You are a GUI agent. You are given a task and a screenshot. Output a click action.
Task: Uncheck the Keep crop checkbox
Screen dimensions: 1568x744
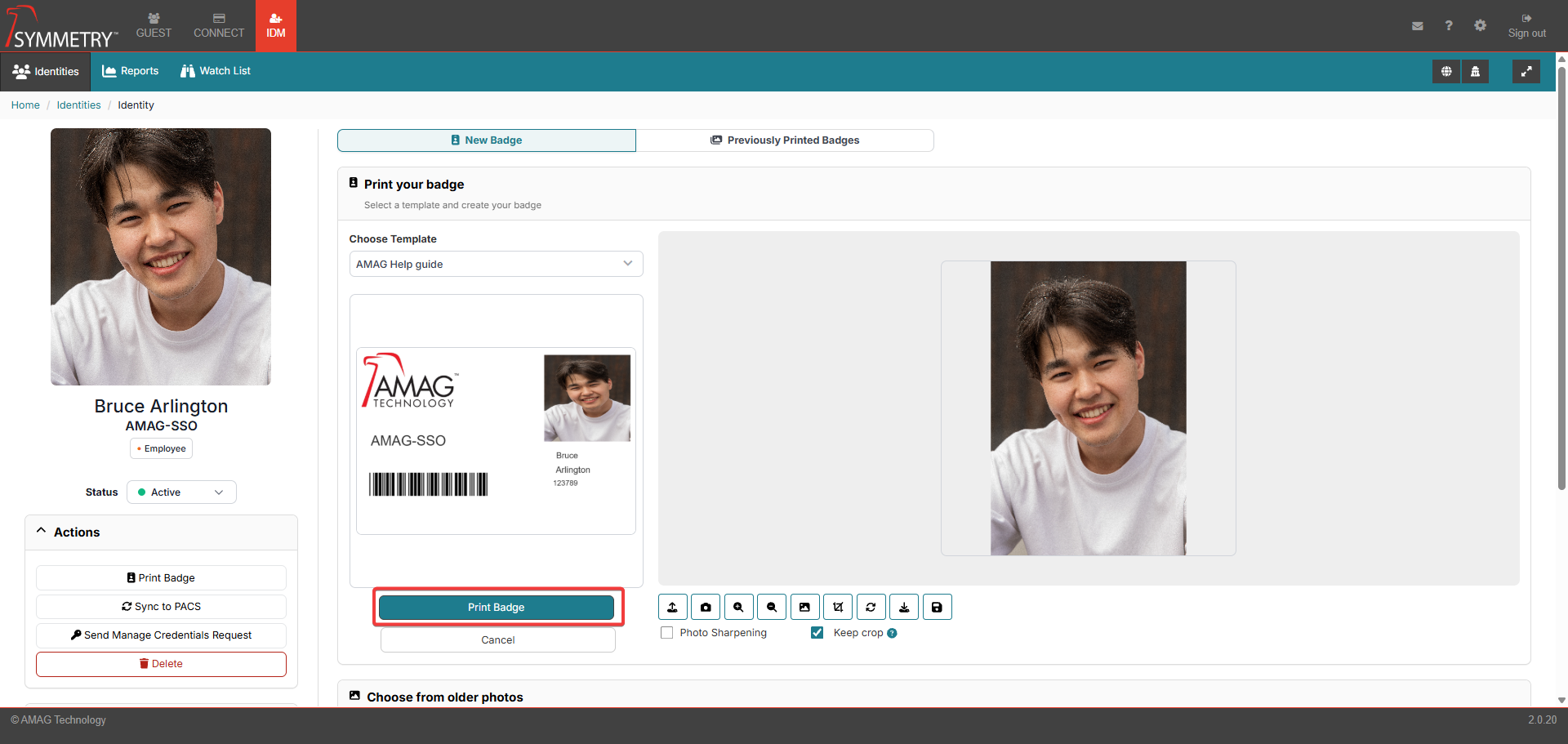click(817, 633)
